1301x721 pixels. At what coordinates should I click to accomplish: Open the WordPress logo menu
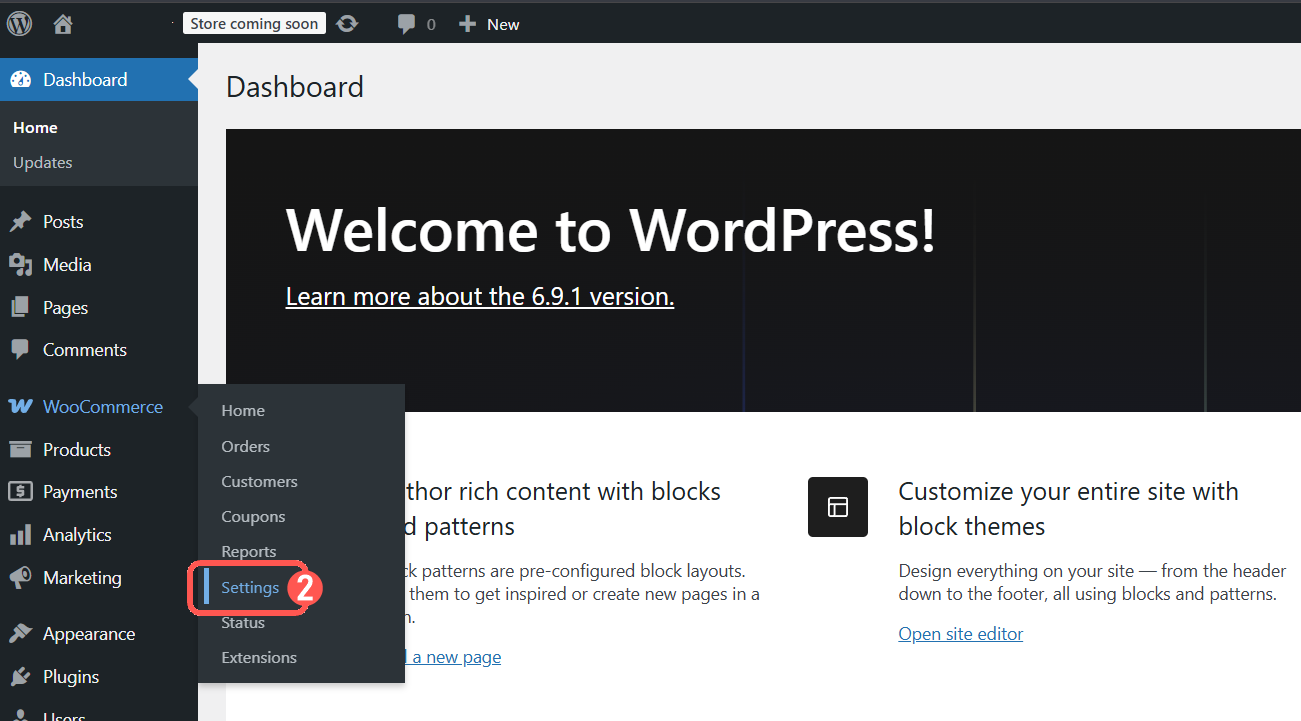click(x=20, y=23)
